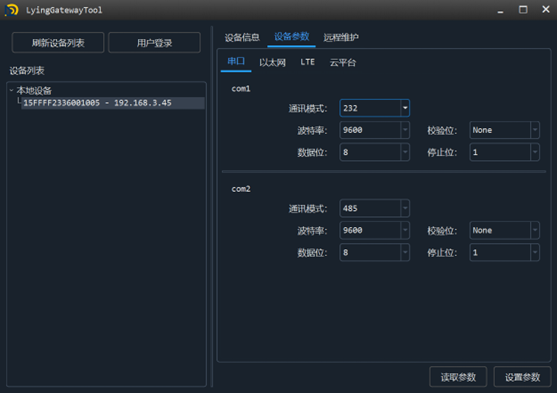The width and height of the screenshot is (557, 393).
Task: Click the 设备列表 heading text
Action: click(x=27, y=71)
